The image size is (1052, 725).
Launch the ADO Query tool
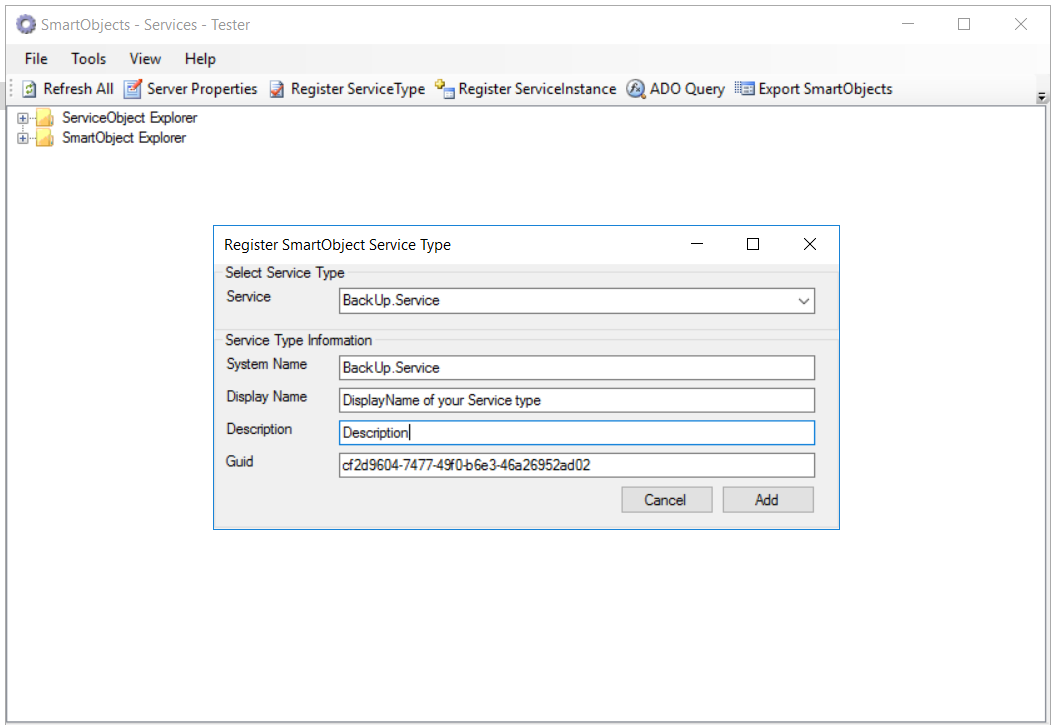click(636, 89)
